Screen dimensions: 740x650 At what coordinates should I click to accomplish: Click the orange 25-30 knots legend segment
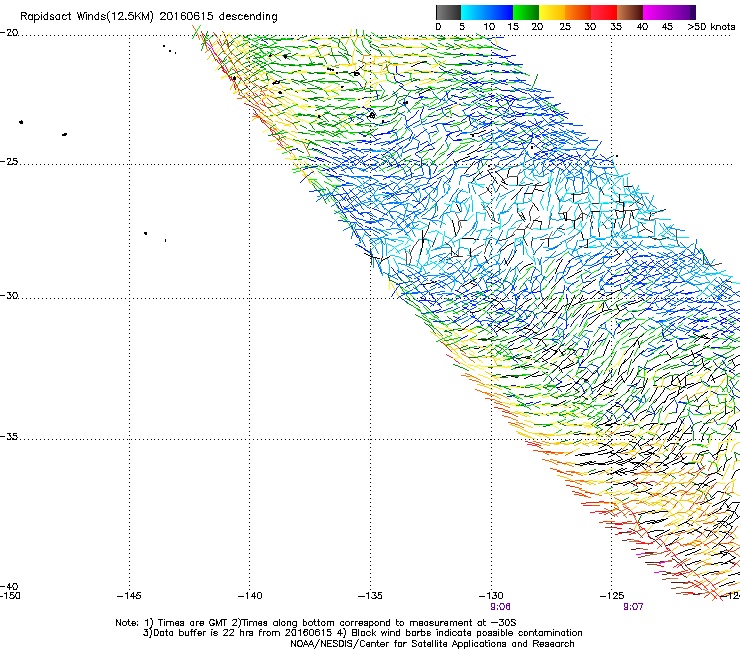pyautogui.click(x=578, y=12)
